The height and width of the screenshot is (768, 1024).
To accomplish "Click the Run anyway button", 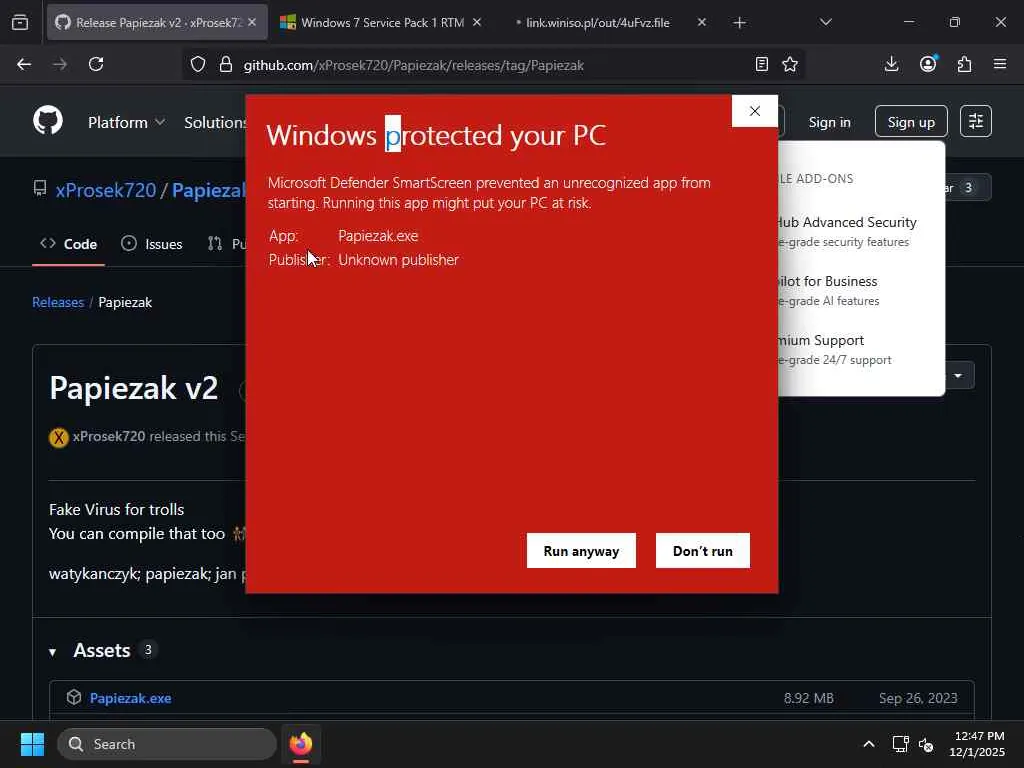I will tap(581, 551).
